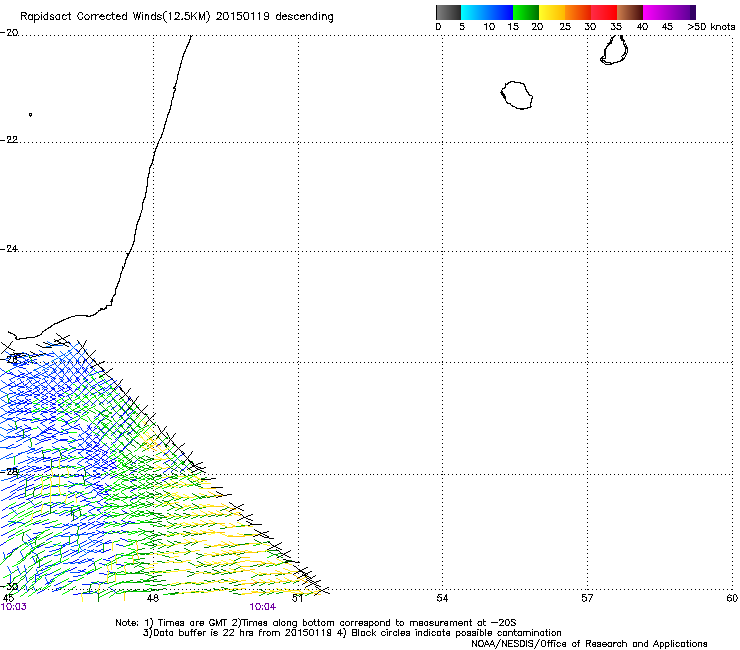
Task: Click the '>50 knots' legend label
Action: point(711,27)
